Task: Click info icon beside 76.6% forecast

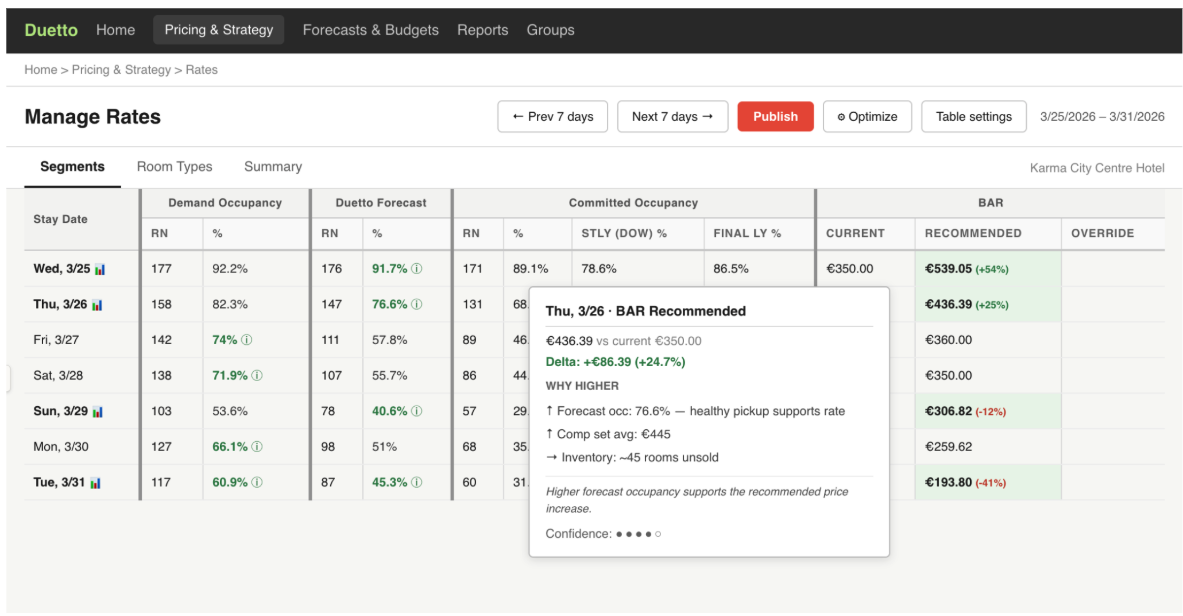Action: (416, 304)
